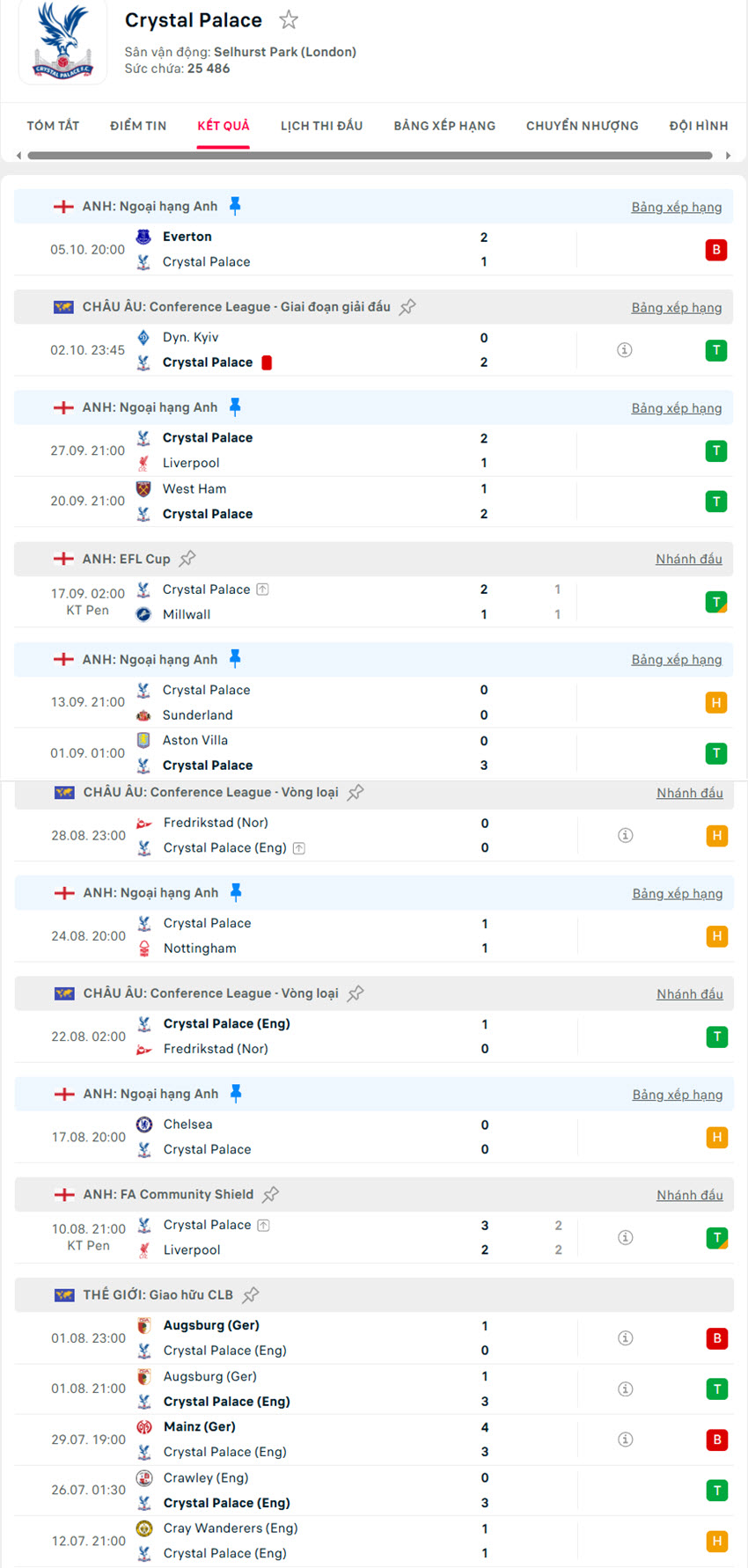Click the green T badge for Liverpool league match
This screenshot has height=1568, width=748.
coord(716,451)
